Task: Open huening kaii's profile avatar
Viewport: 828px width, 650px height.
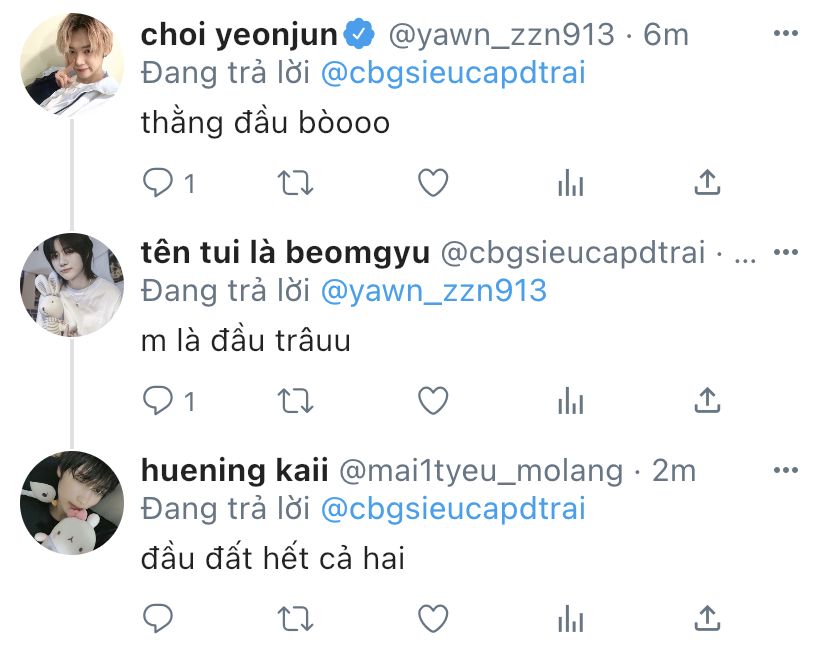Action: pos(72,502)
